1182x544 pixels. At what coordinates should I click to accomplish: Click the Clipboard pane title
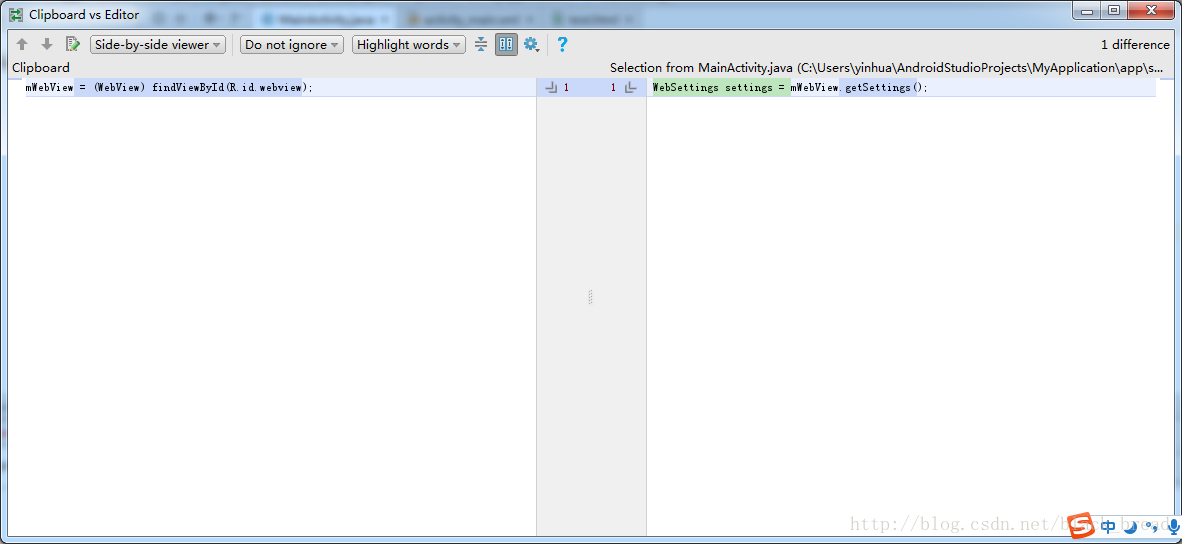[41, 68]
